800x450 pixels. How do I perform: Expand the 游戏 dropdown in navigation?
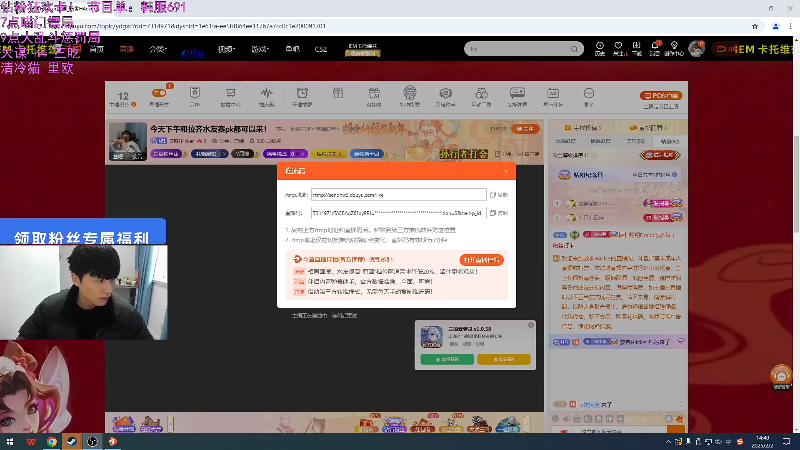pyautogui.click(x=260, y=49)
